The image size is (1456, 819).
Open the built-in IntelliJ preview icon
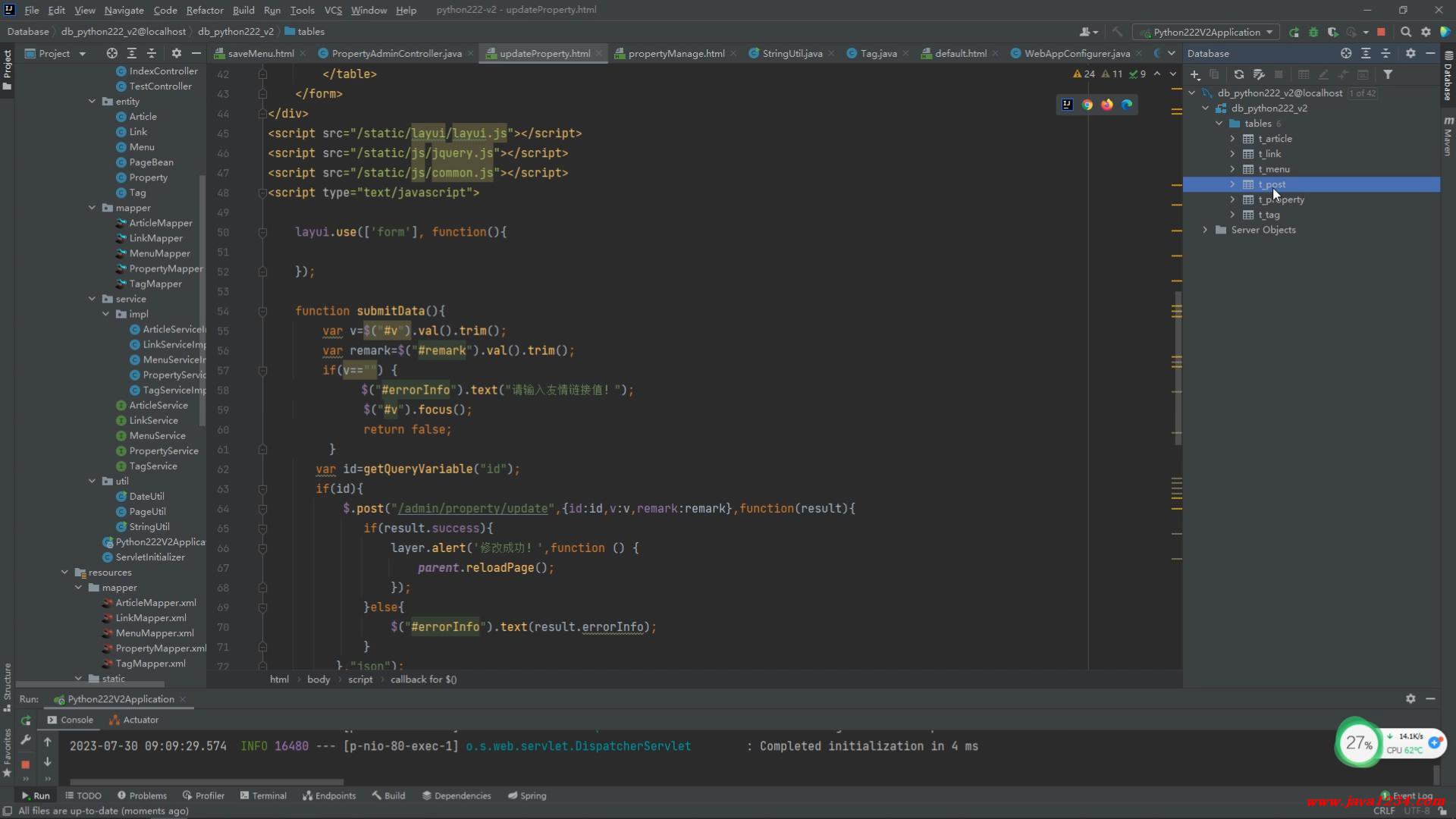click(1067, 105)
